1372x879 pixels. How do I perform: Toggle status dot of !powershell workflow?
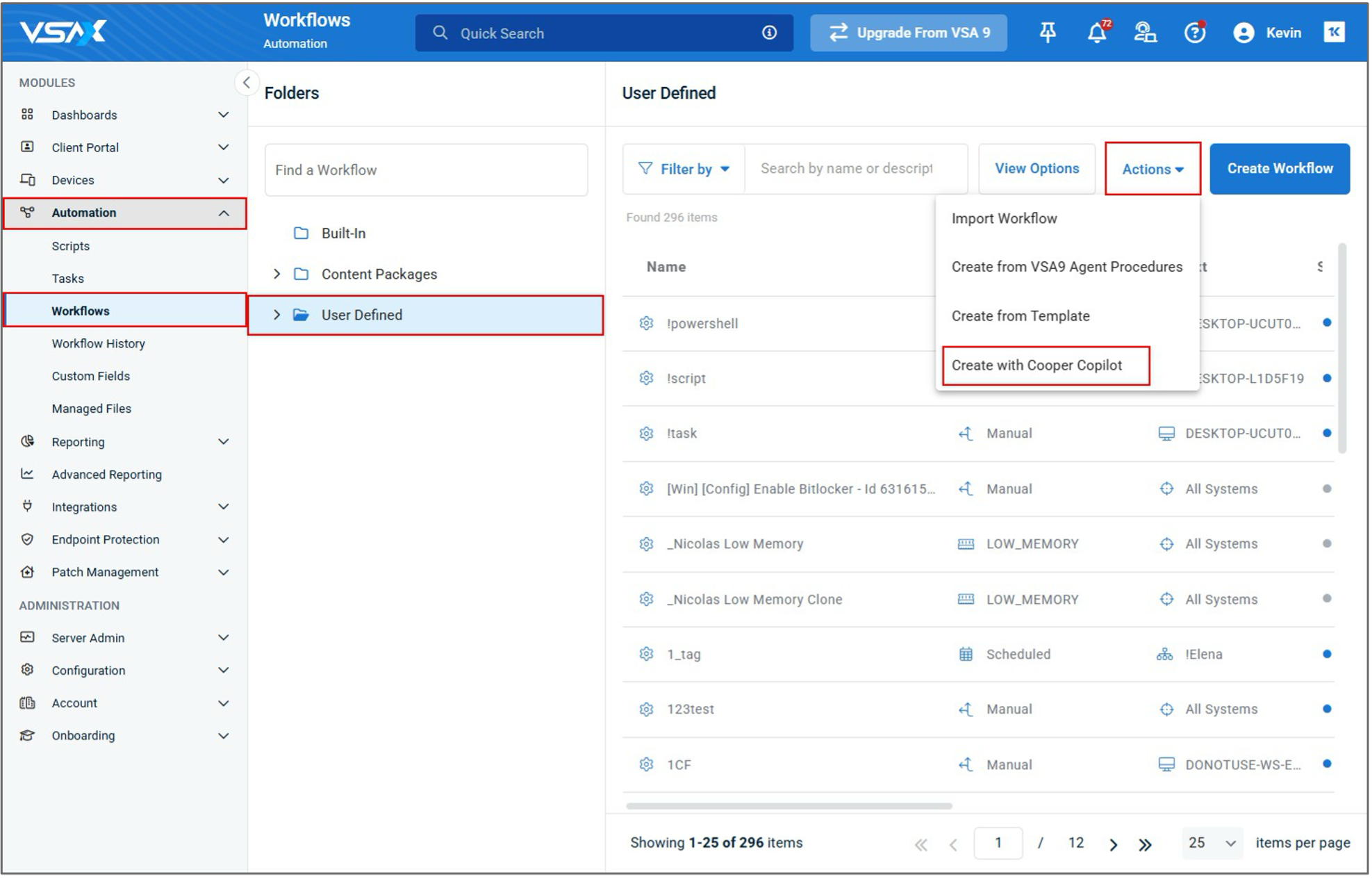click(x=1327, y=322)
